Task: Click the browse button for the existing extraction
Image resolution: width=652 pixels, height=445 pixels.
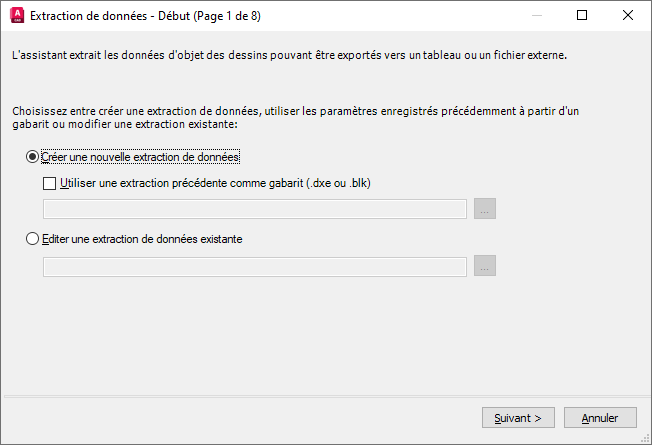Action: click(485, 266)
